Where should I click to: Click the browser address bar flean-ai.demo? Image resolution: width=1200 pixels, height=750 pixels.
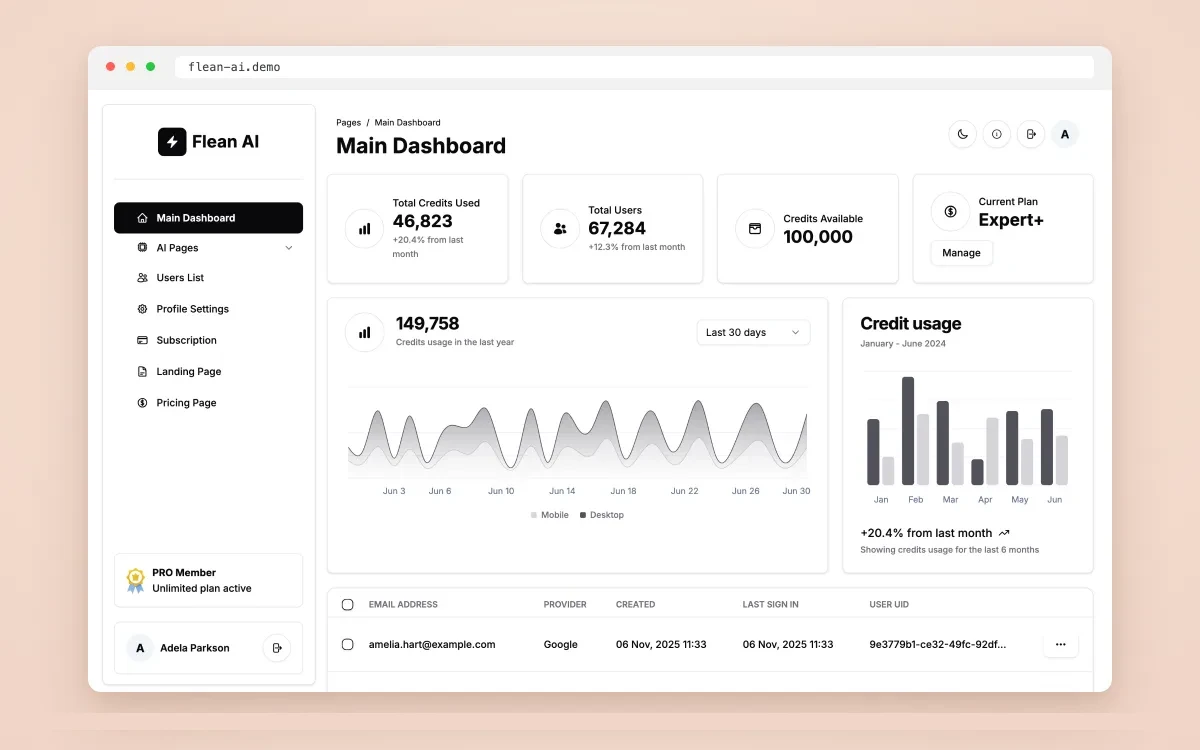click(634, 67)
